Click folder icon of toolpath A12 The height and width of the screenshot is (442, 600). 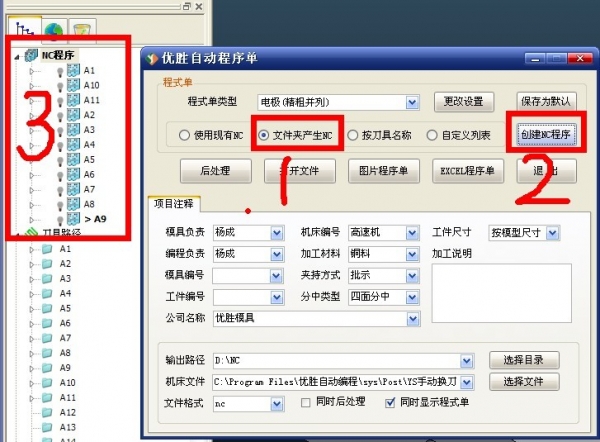tap(47, 413)
